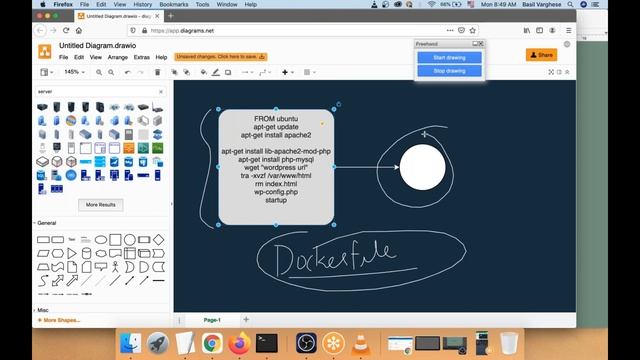Pick the Text shape in General
The height and width of the screenshot is (360, 640).
click(x=72, y=240)
